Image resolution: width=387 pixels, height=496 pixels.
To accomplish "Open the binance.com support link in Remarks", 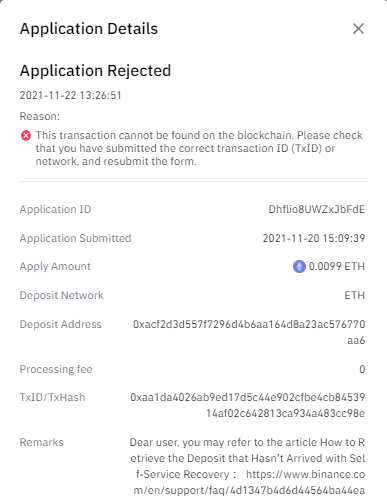I will [x=249, y=482].
